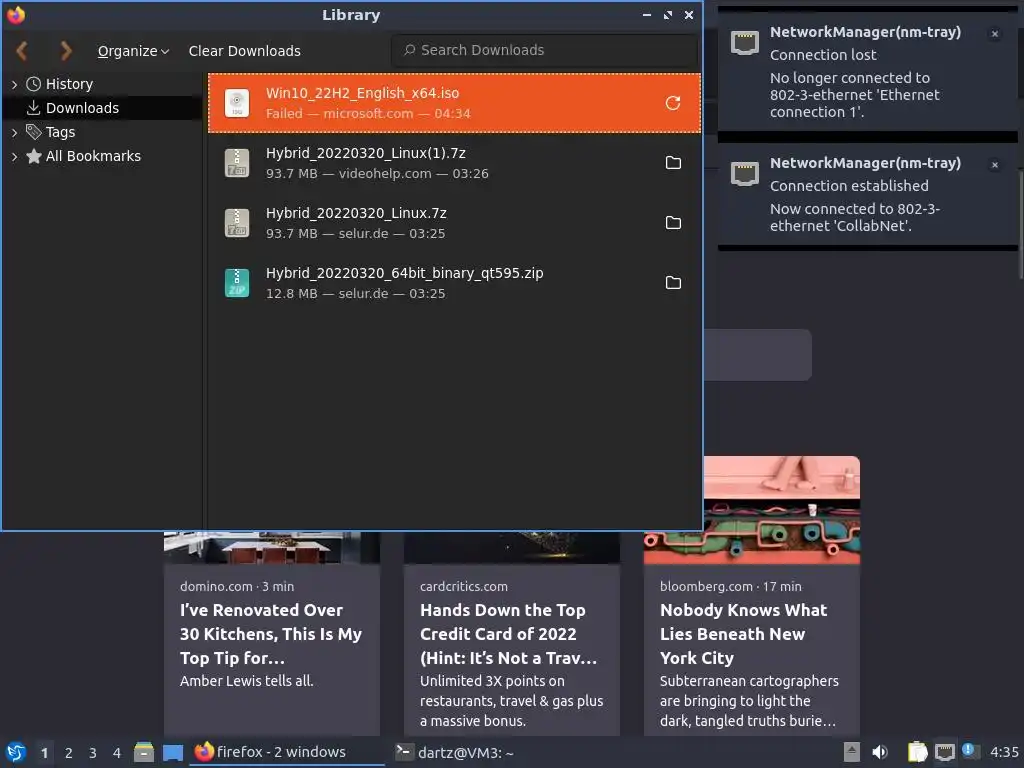This screenshot has height=768, width=1024.
Task: Select All Bookmarks in the sidebar
Action: [93, 157]
